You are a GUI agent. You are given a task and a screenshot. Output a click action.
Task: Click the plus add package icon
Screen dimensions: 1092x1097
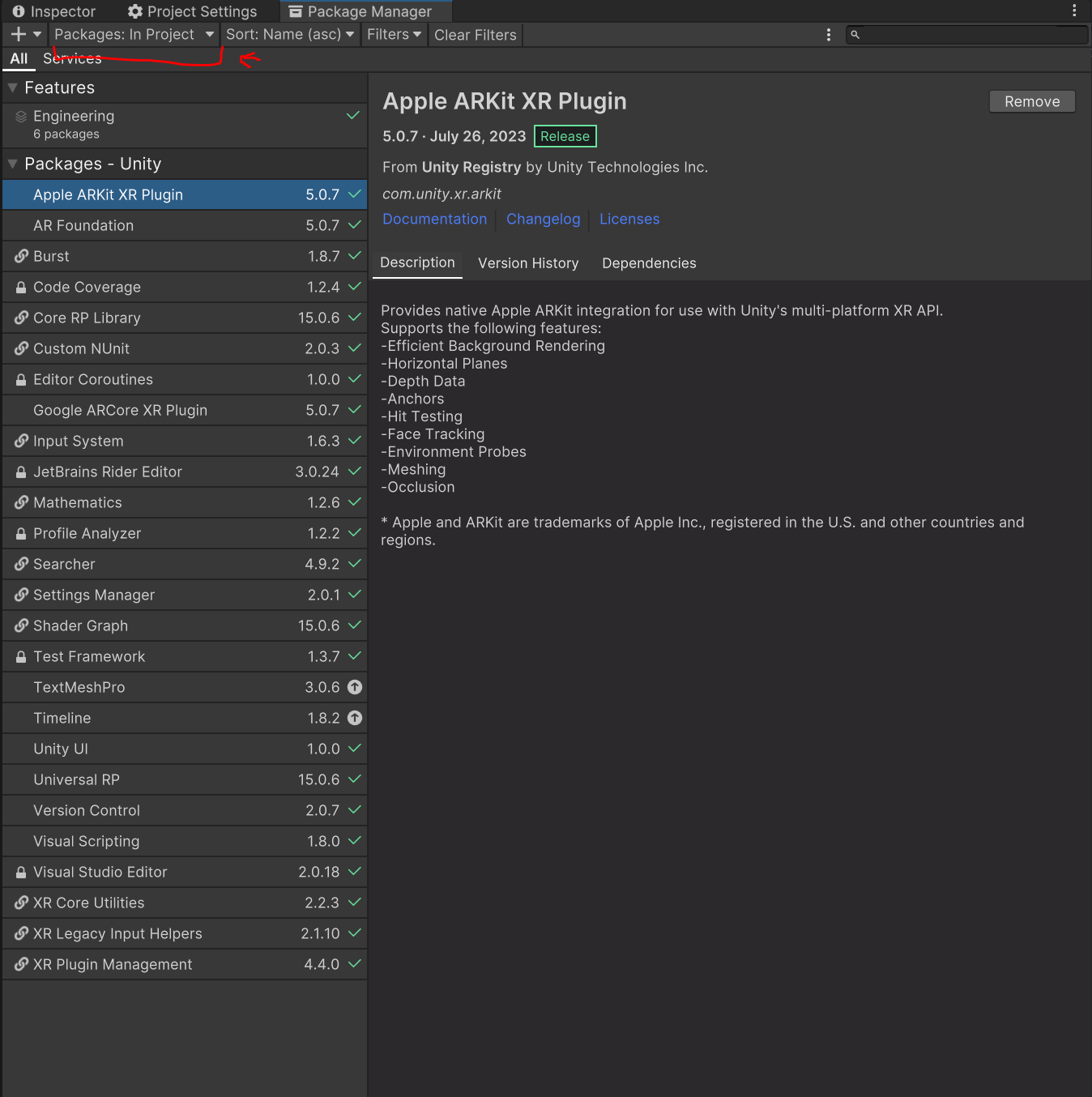click(x=19, y=34)
